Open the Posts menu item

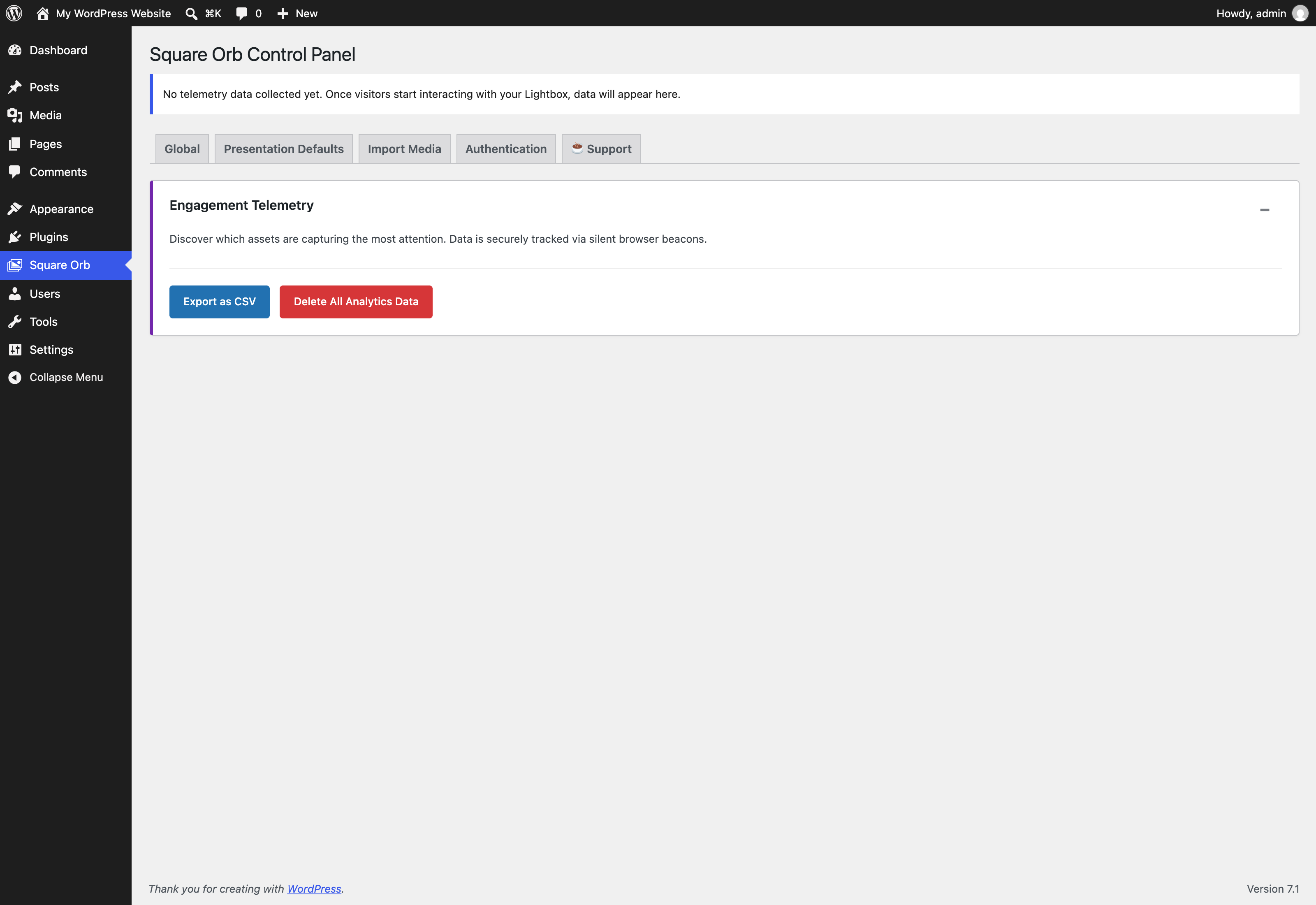click(66, 87)
